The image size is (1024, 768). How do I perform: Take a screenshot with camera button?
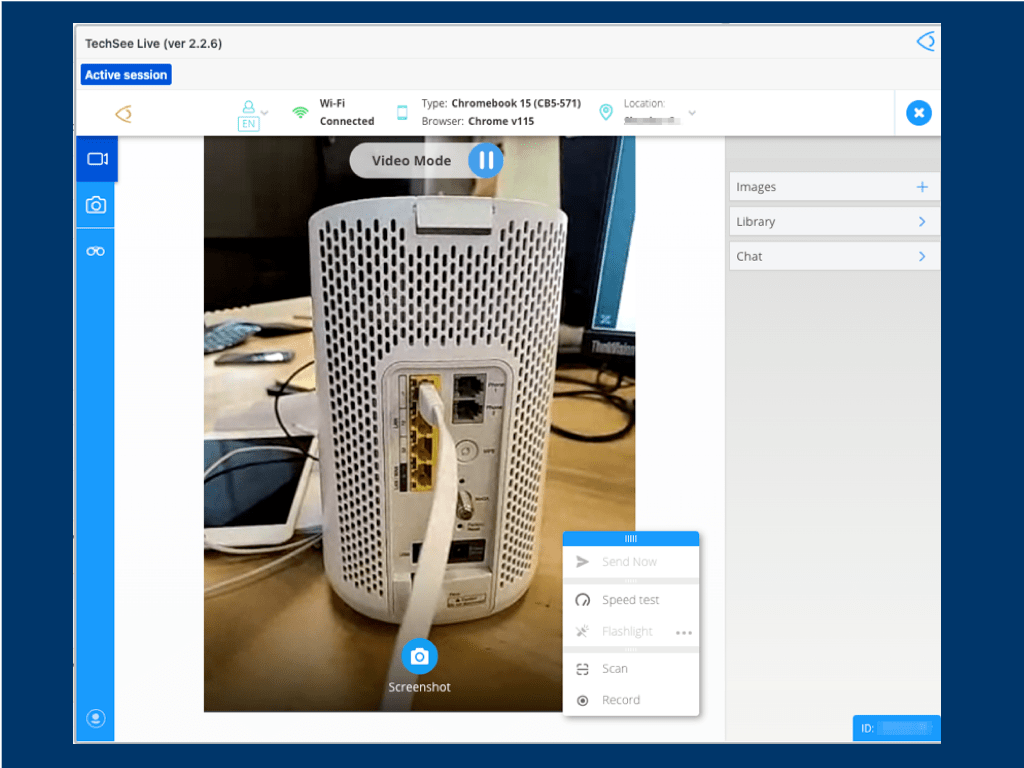coord(420,657)
